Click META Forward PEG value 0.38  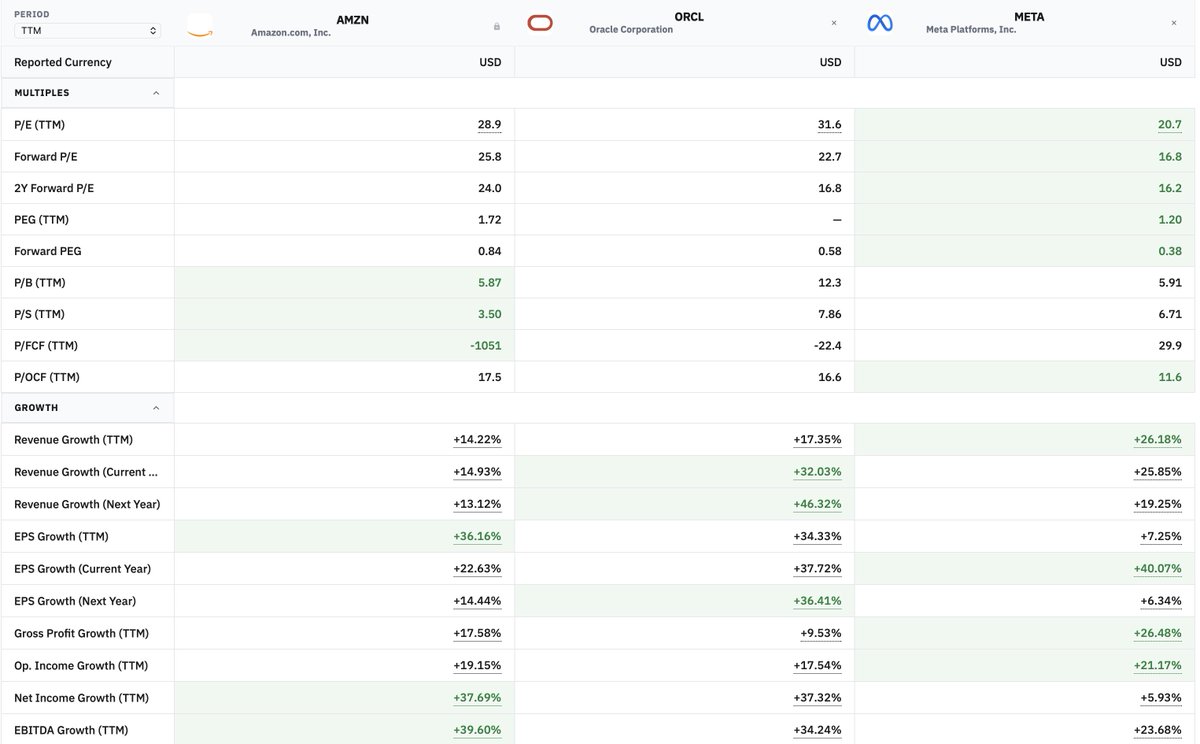(1170, 251)
